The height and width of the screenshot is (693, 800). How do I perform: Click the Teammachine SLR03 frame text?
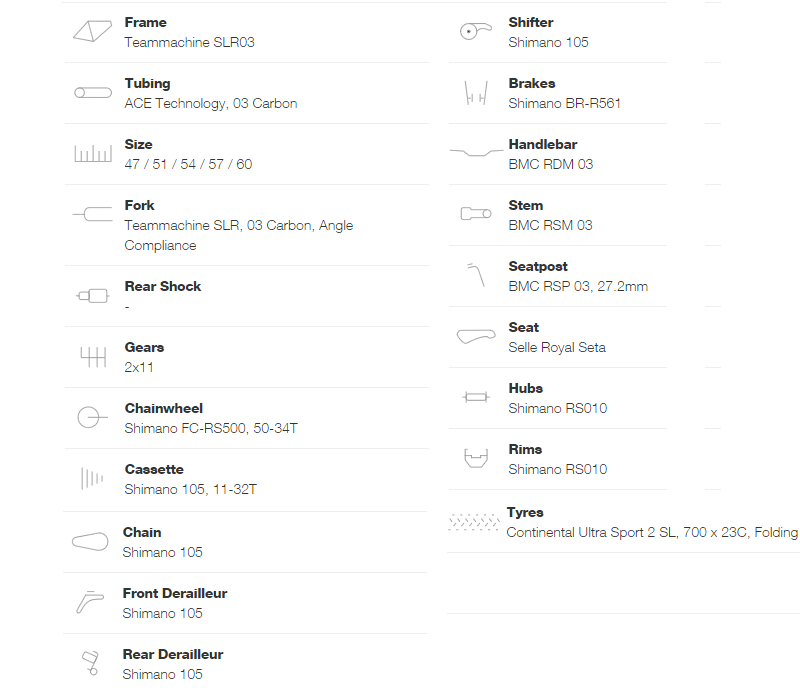[189, 42]
